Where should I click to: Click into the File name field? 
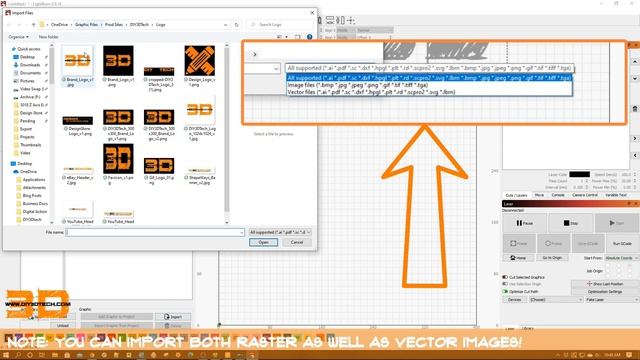click(155, 232)
